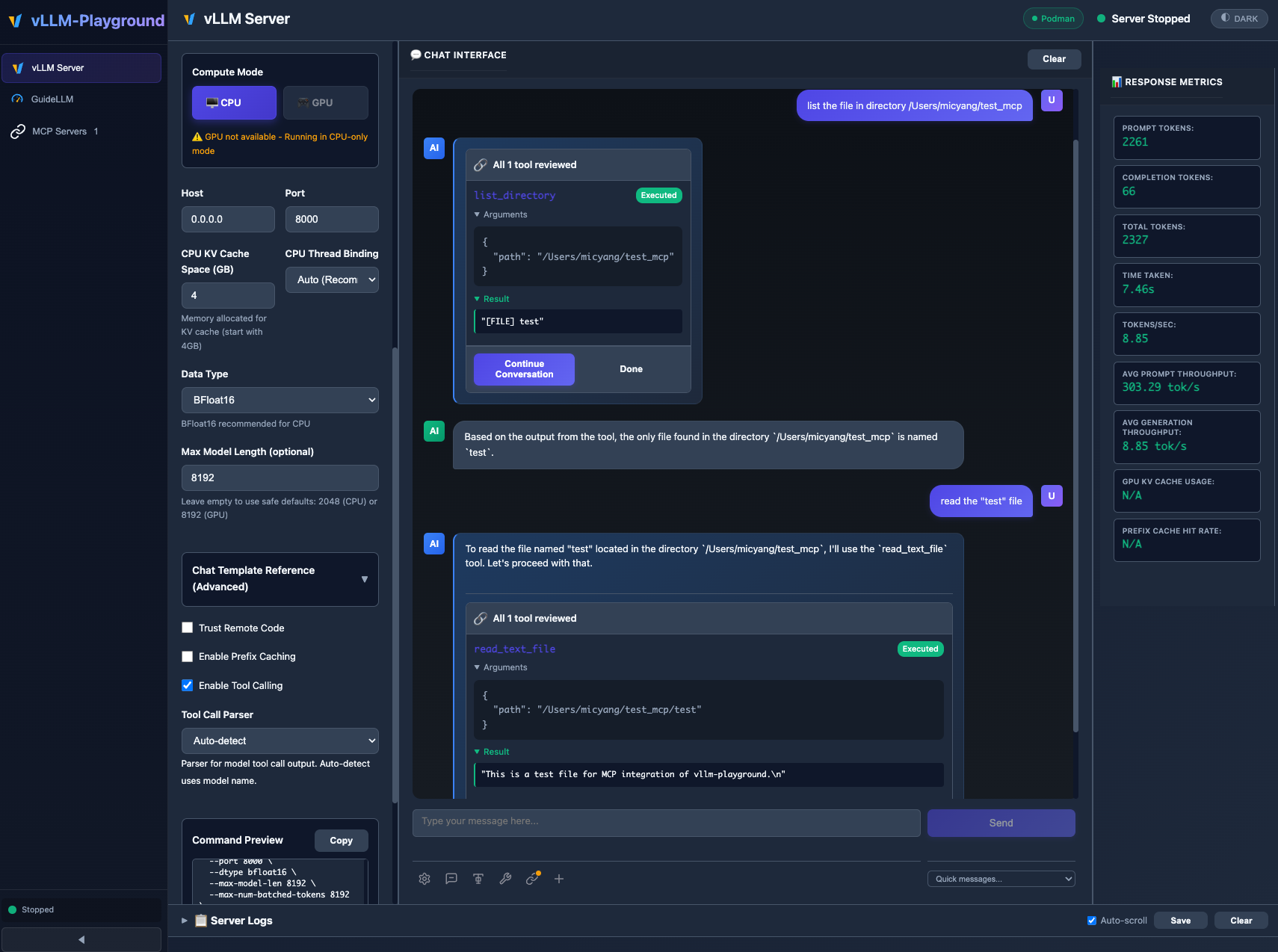Click the sidebar collapse arrow
This screenshot has height=952, width=1278.
click(x=82, y=939)
